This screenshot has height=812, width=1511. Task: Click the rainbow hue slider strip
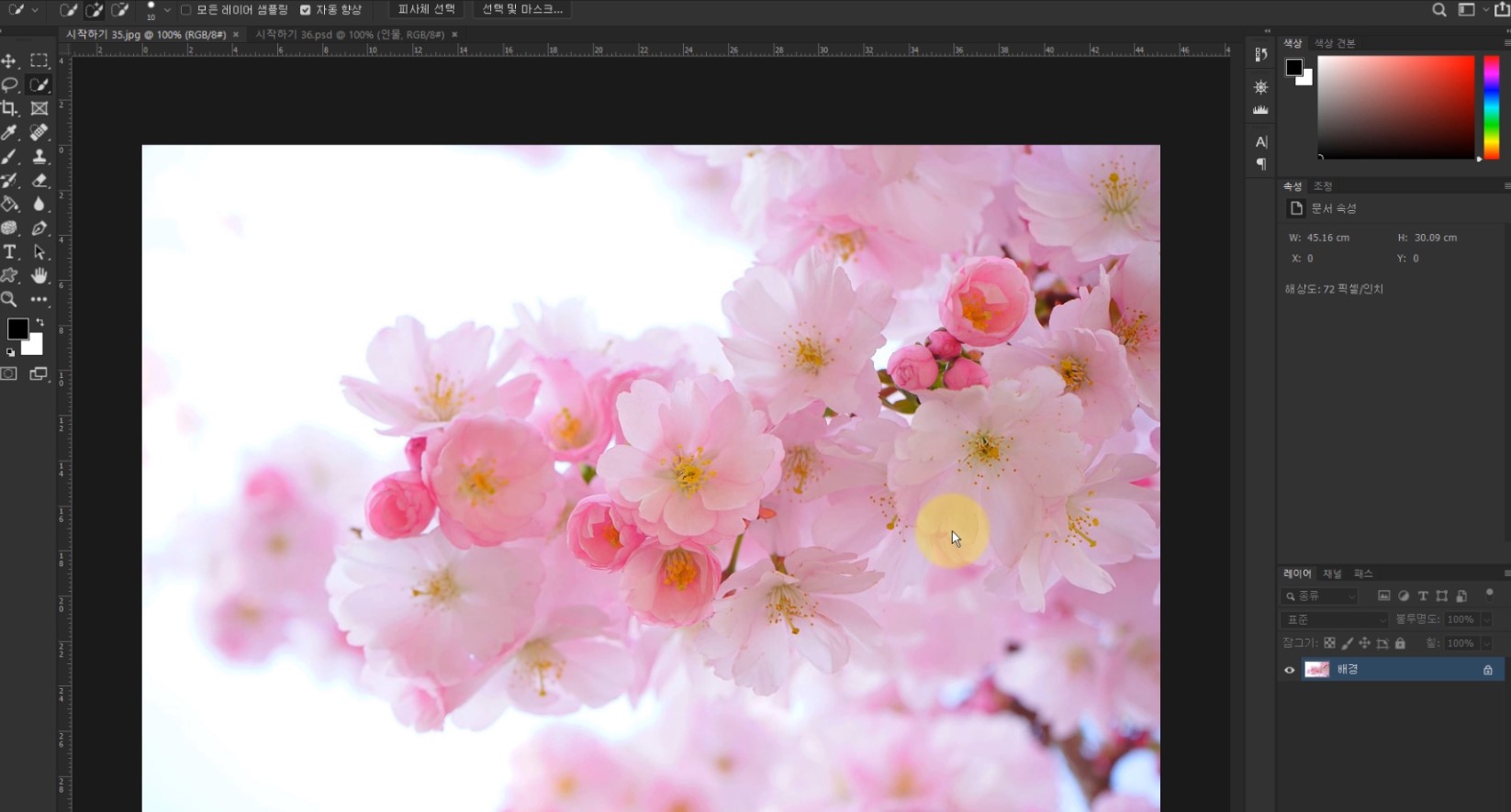point(1492,106)
